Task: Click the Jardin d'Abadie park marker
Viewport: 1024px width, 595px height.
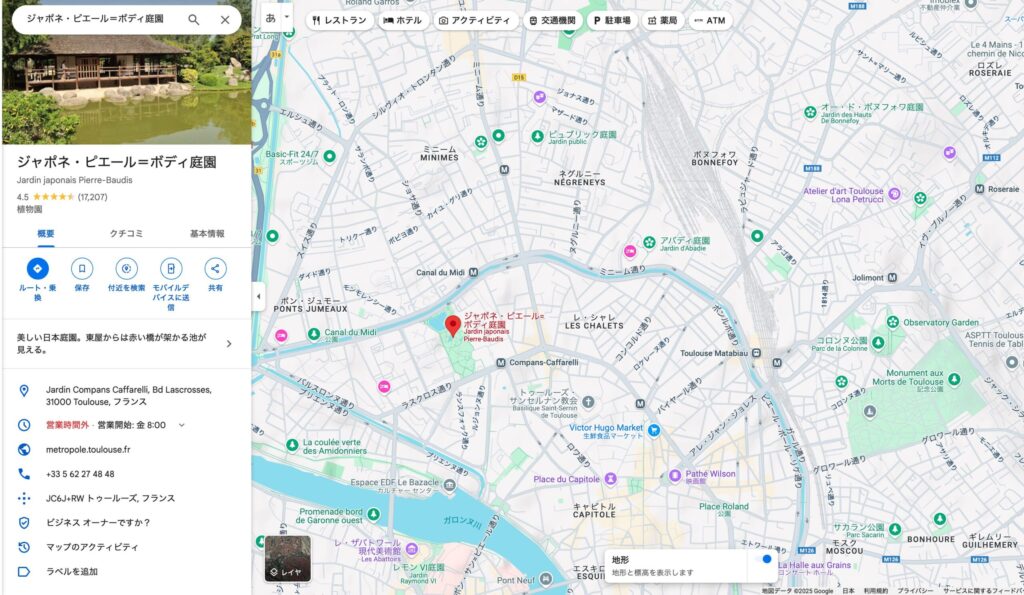Action: click(x=649, y=242)
